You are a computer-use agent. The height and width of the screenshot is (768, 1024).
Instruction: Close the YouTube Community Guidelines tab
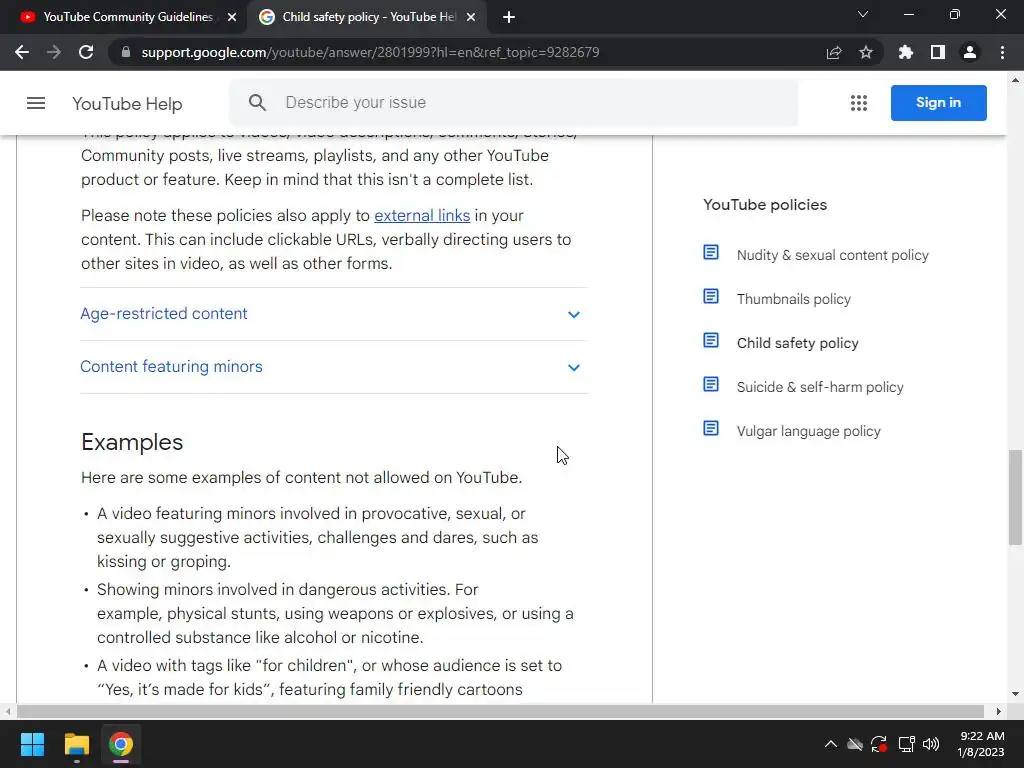click(232, 17)
